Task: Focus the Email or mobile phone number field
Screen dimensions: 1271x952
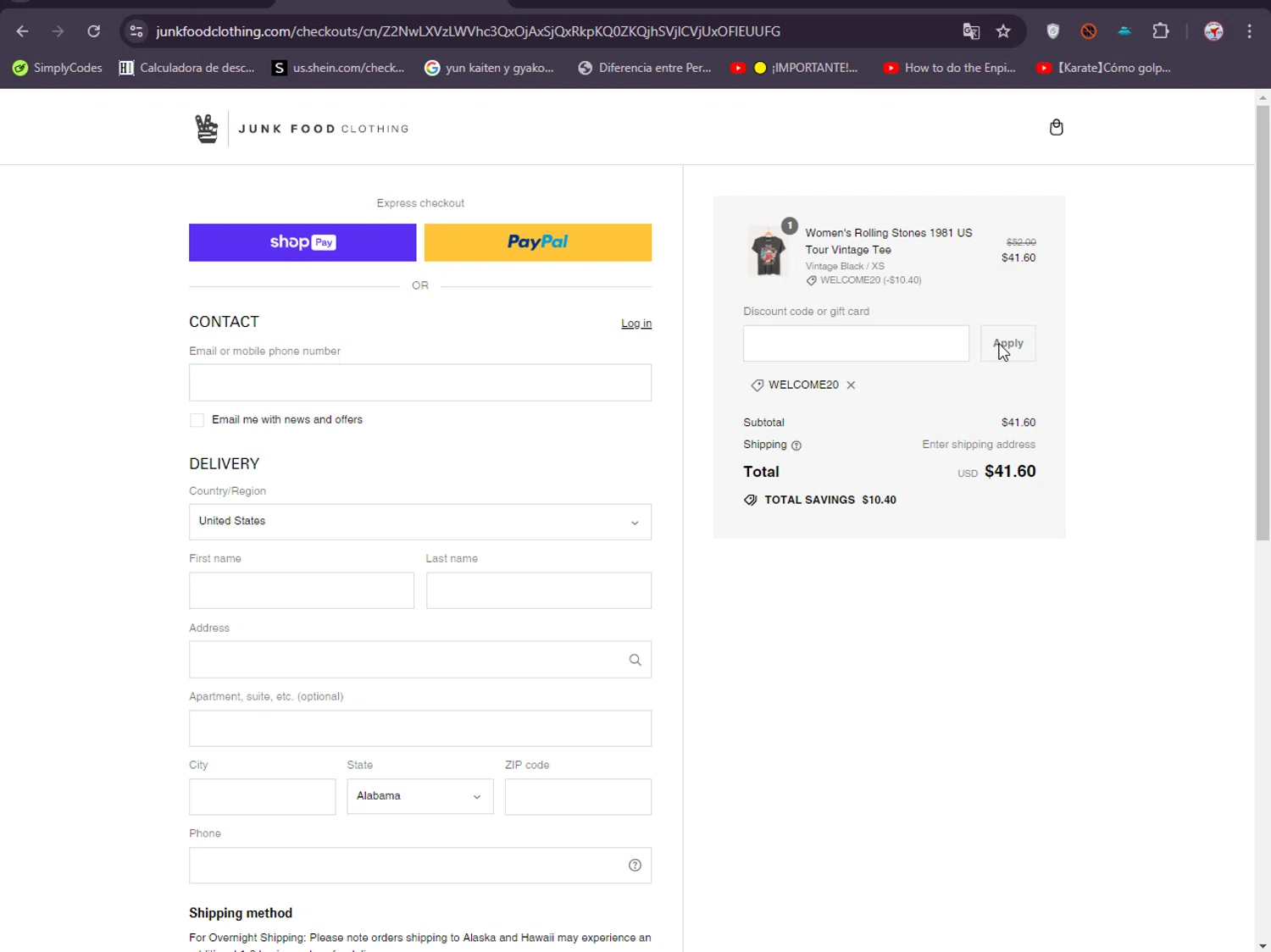Action: pyautogui.click(x=420, y=383)
